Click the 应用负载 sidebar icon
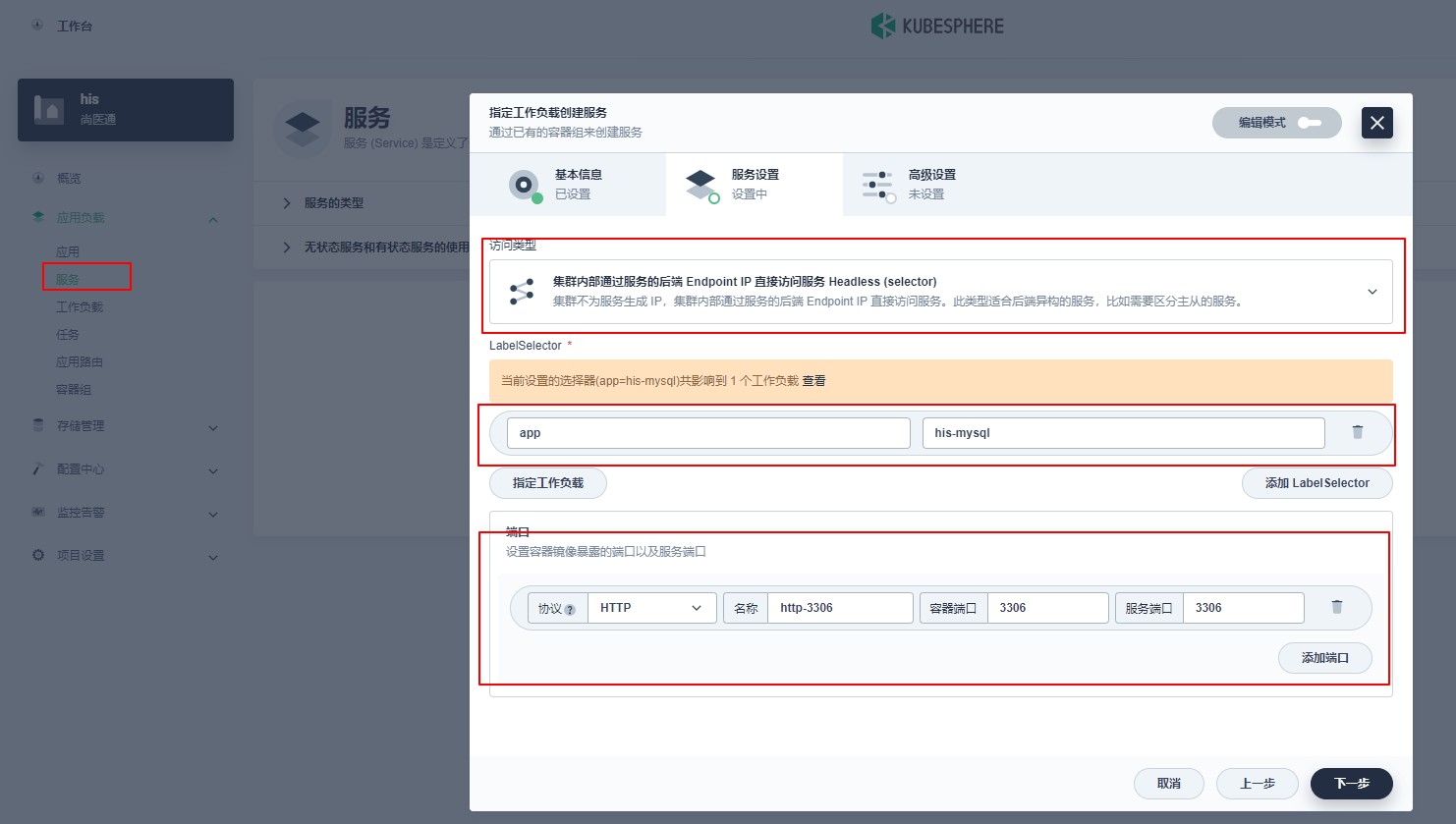Viewport: 1456px width, 824px height. [38, 217]
